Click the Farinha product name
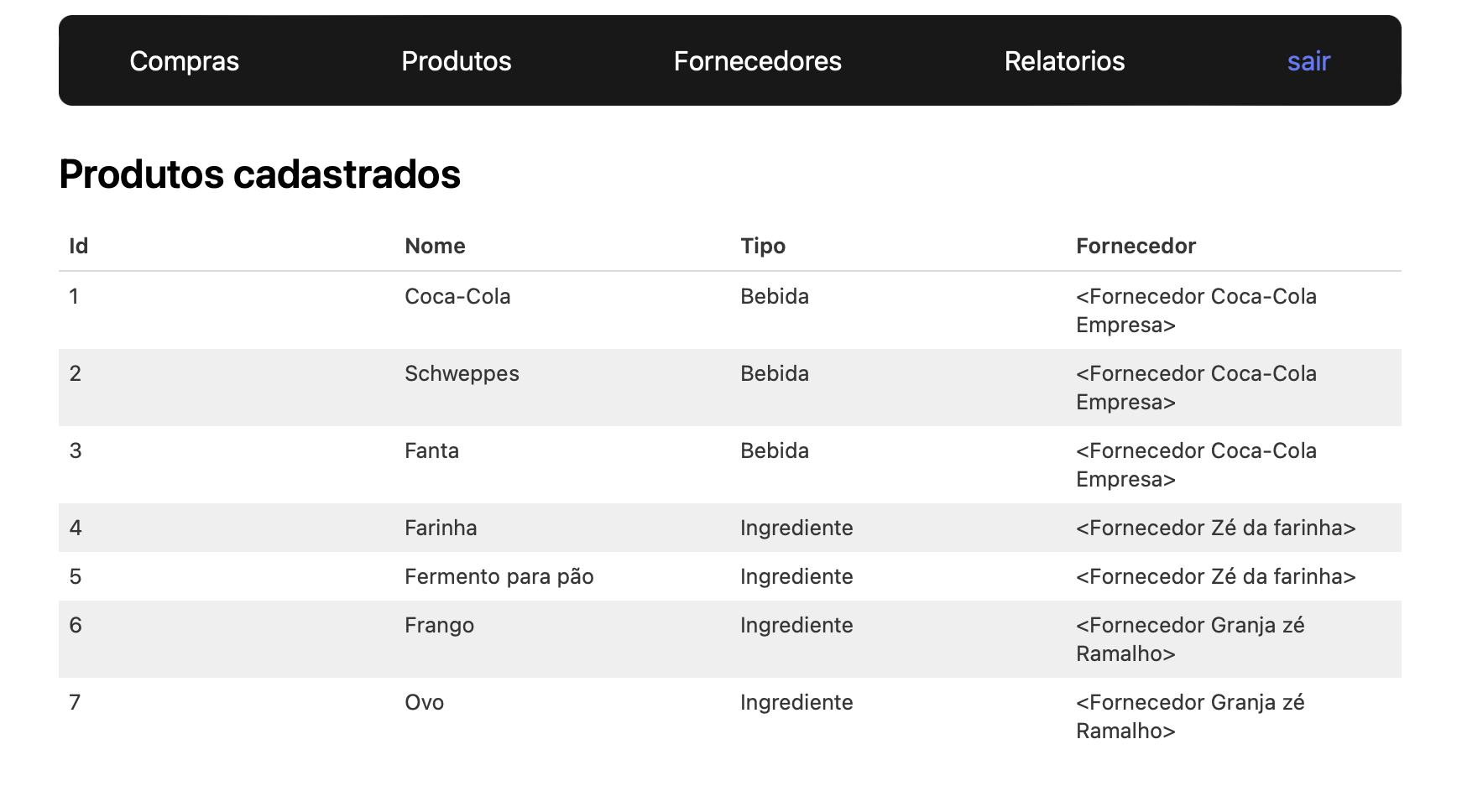 [441, 528]
